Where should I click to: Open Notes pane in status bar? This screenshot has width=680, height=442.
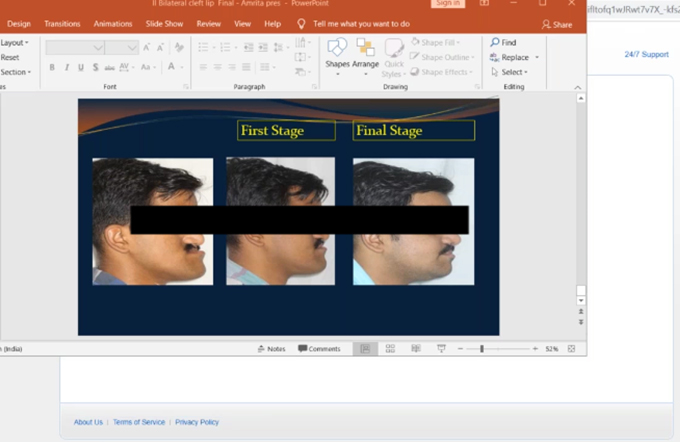271,349
